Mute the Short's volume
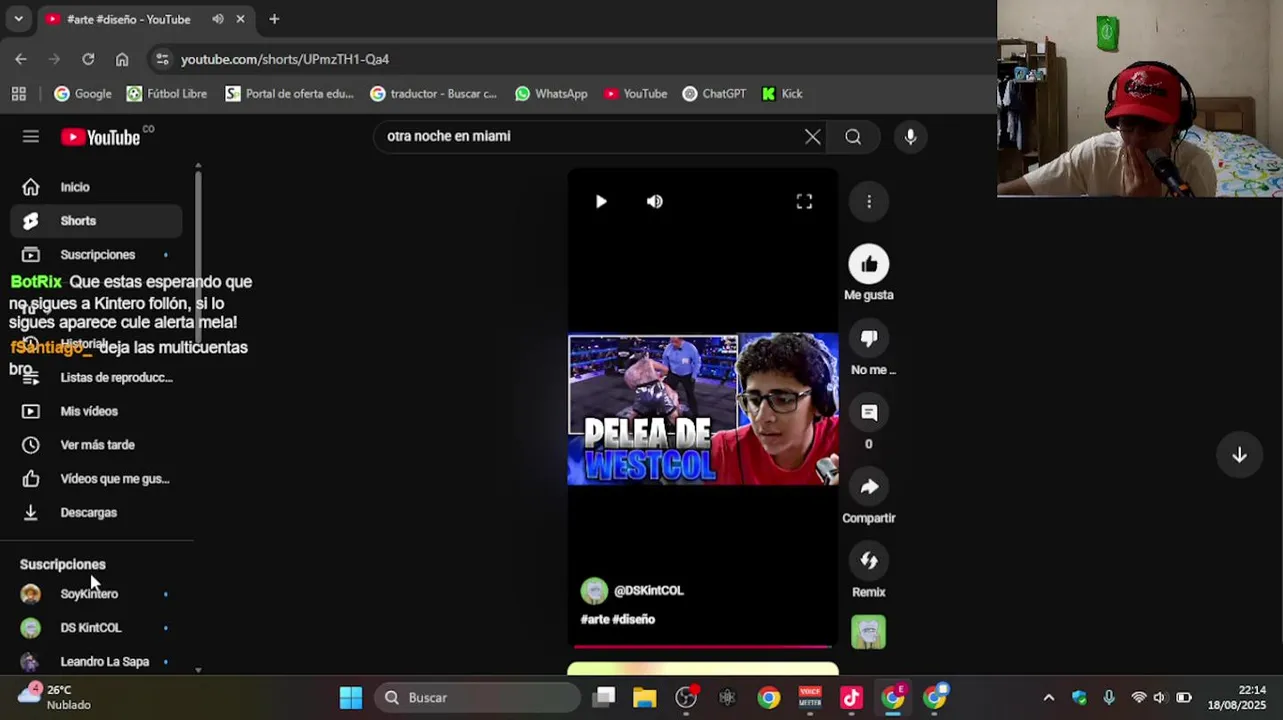 tap(655, 202)
